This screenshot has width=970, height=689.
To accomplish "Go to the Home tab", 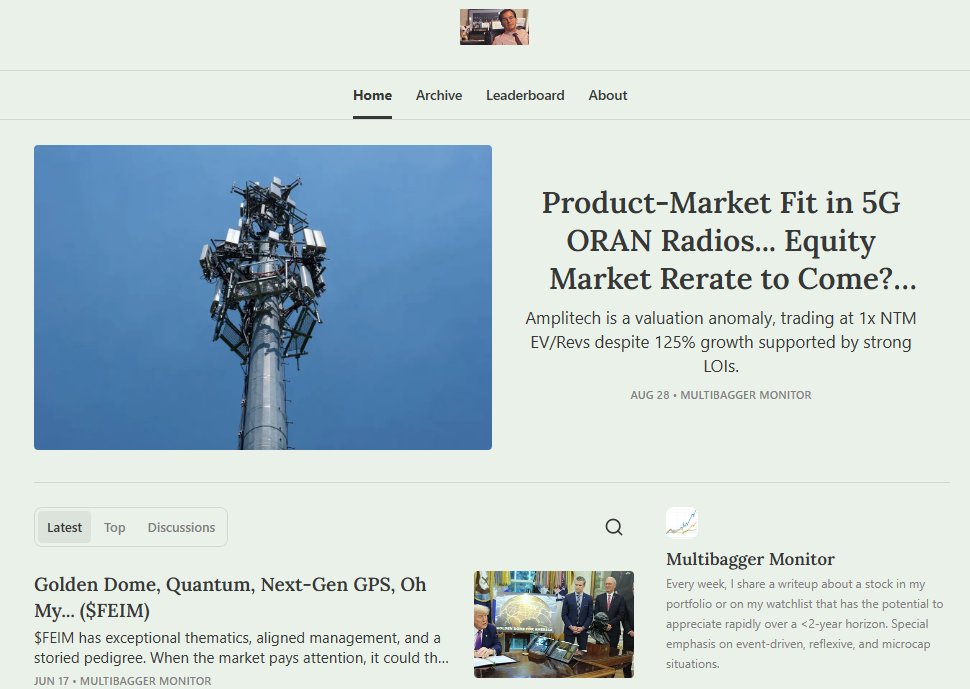I will click(x=372, y=95).
